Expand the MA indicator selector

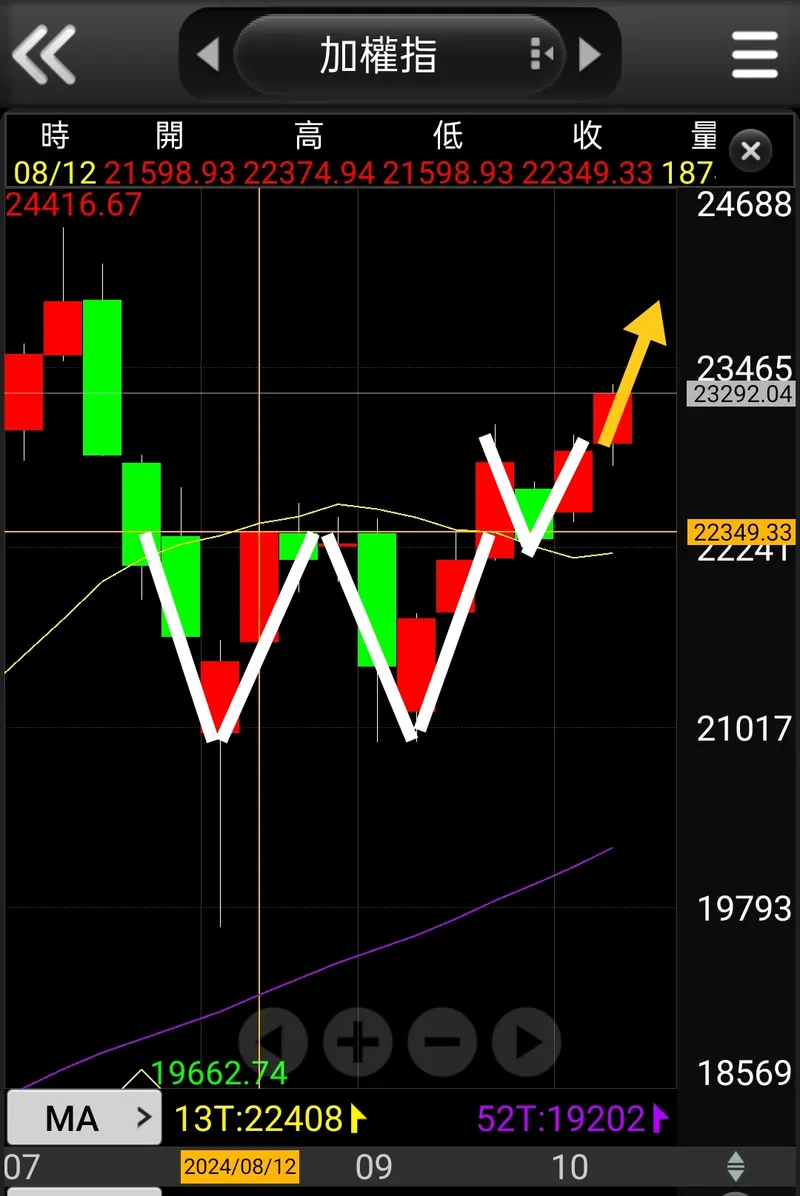pyautogui.click(x=84, y=1118)
